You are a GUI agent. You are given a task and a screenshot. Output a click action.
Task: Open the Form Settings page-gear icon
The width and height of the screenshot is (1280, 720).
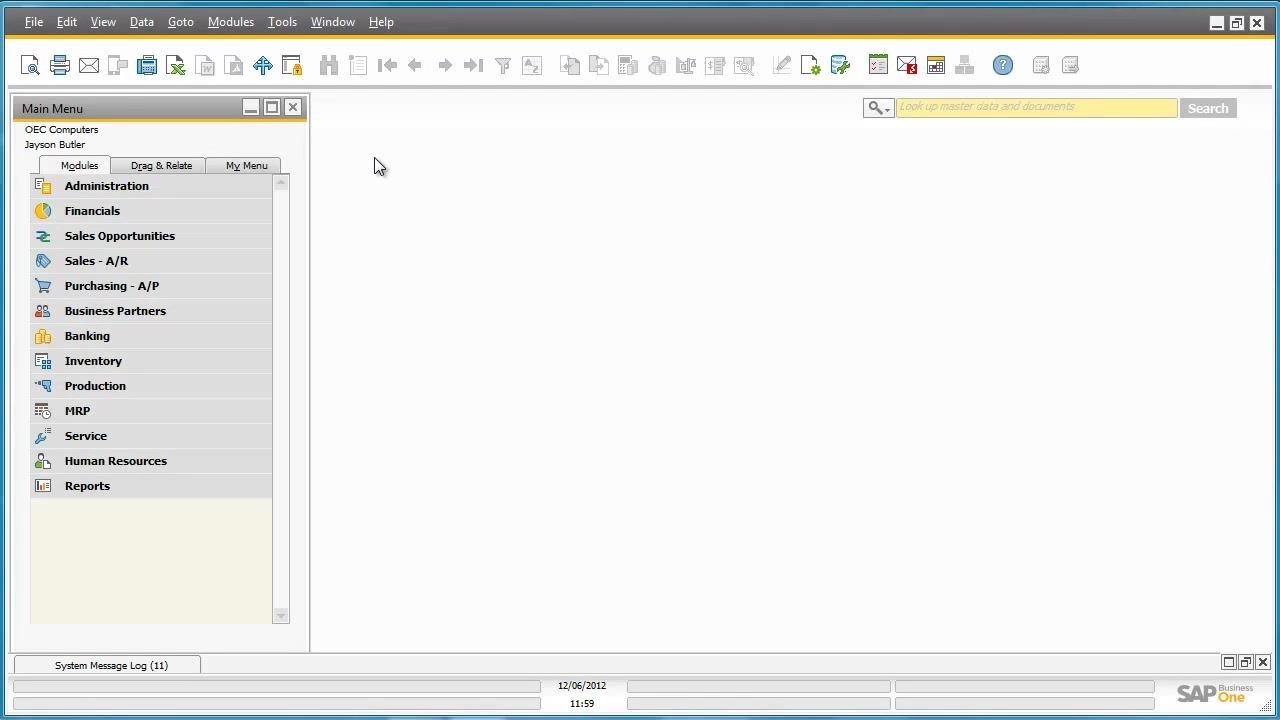tap(811, 66)
